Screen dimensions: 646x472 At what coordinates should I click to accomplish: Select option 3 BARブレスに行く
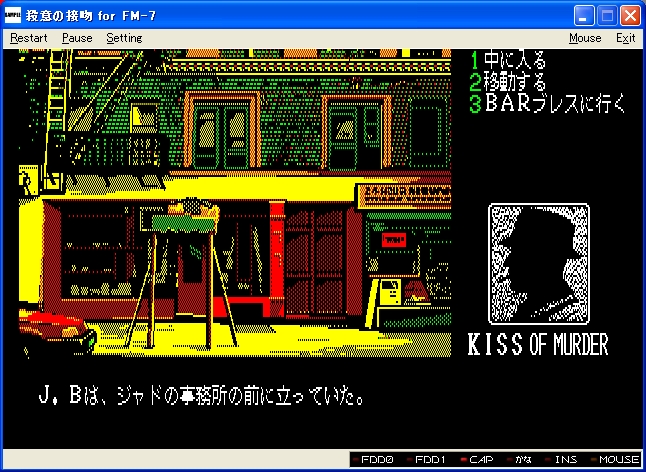tap(548, 104)
